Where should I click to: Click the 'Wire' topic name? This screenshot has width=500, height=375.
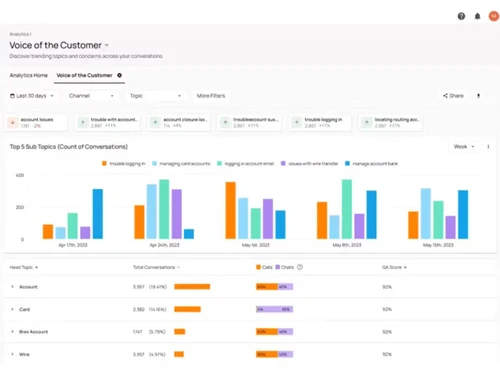24,354
